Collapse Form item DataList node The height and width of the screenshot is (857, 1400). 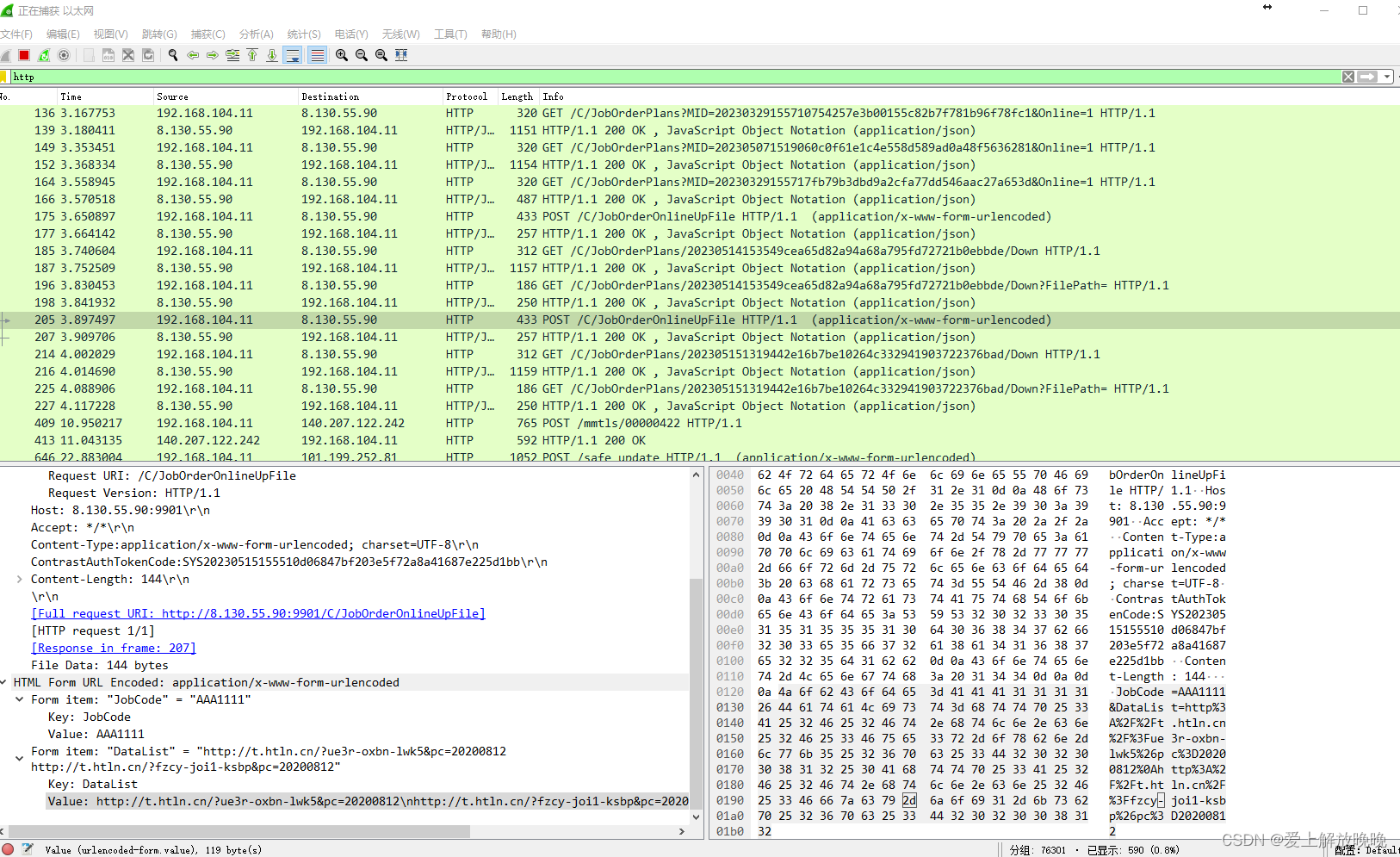click(19, 758)
